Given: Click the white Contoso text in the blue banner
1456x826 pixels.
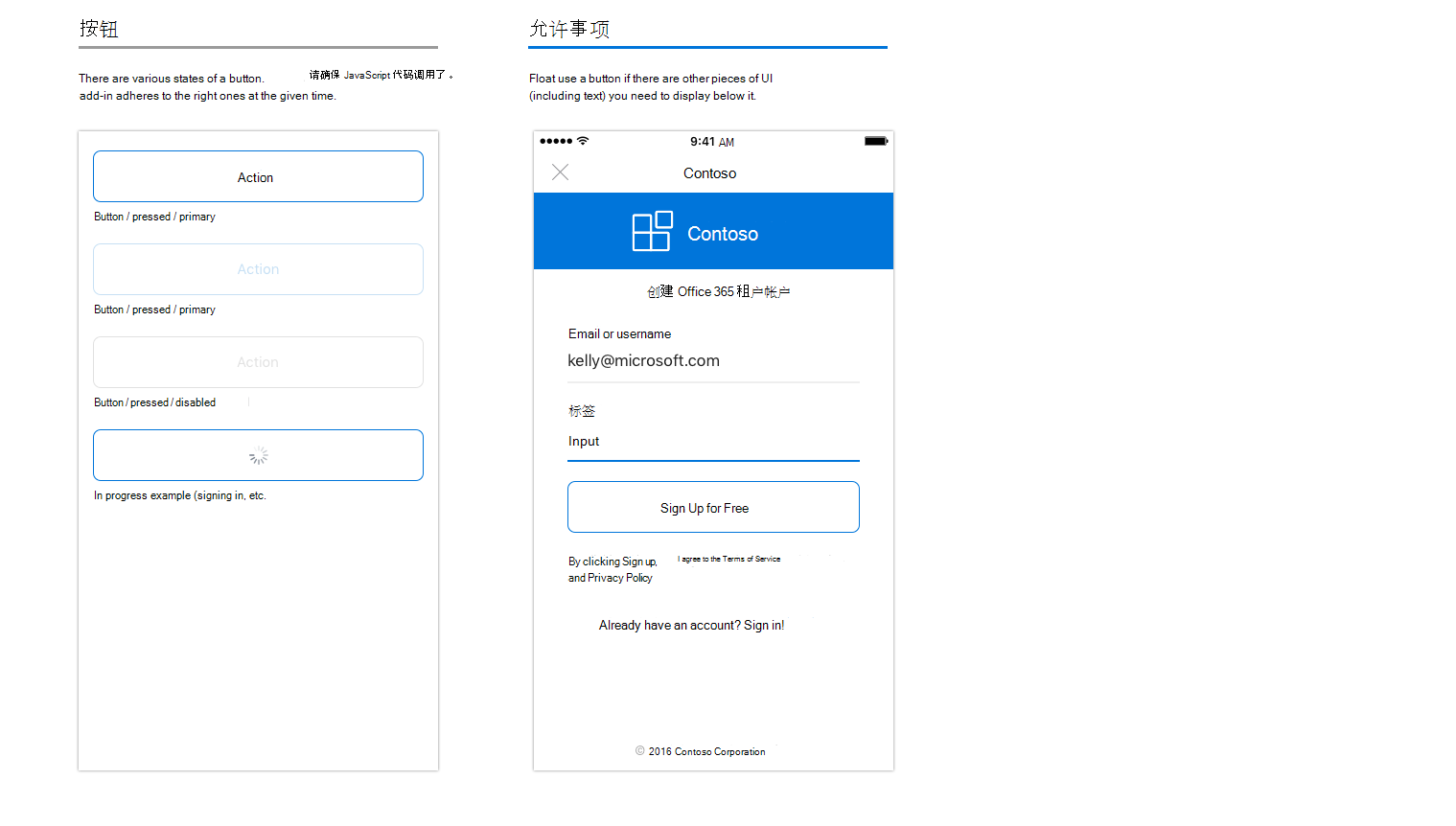Looking at the screenshot, I should point(723,234).
